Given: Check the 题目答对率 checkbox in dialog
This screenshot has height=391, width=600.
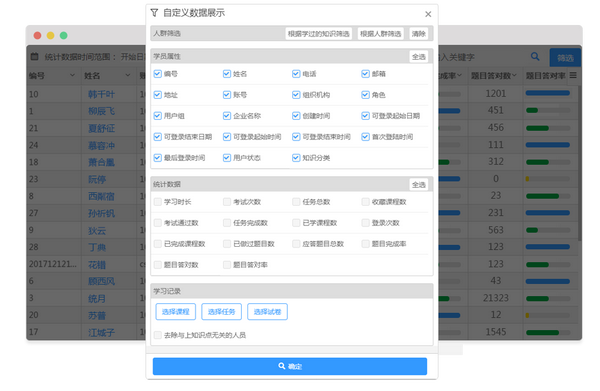Looking at the screenshot, I should click(227, 265).
